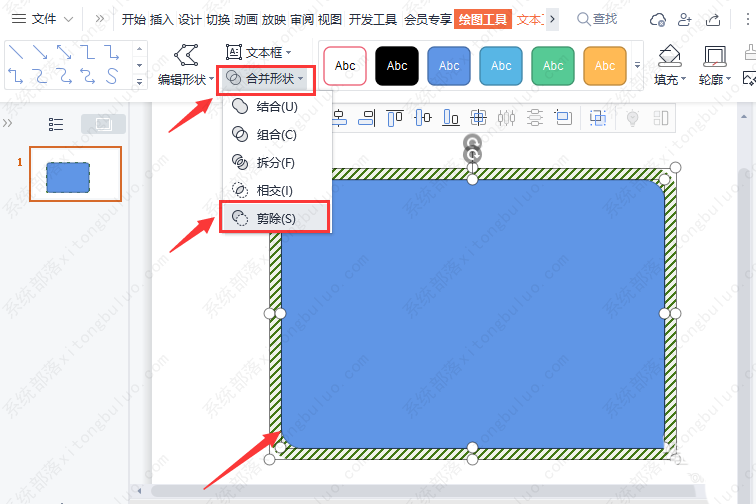The height and width of the screenshot is (504, 756).
Task: Click the Text Box (文本框) icon
Action: 234,51
